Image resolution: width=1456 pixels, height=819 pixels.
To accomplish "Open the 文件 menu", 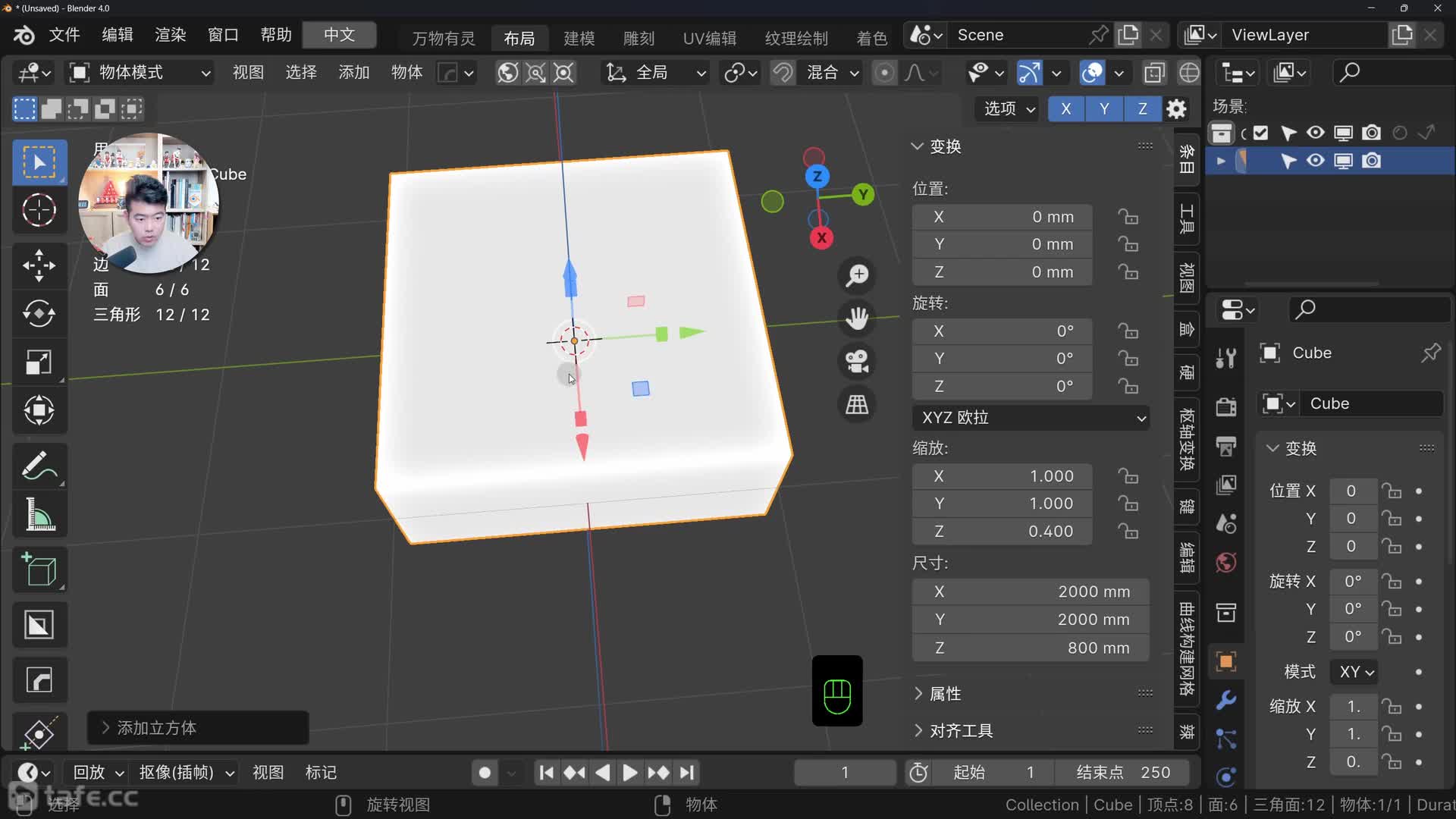I will pos(64,35).
